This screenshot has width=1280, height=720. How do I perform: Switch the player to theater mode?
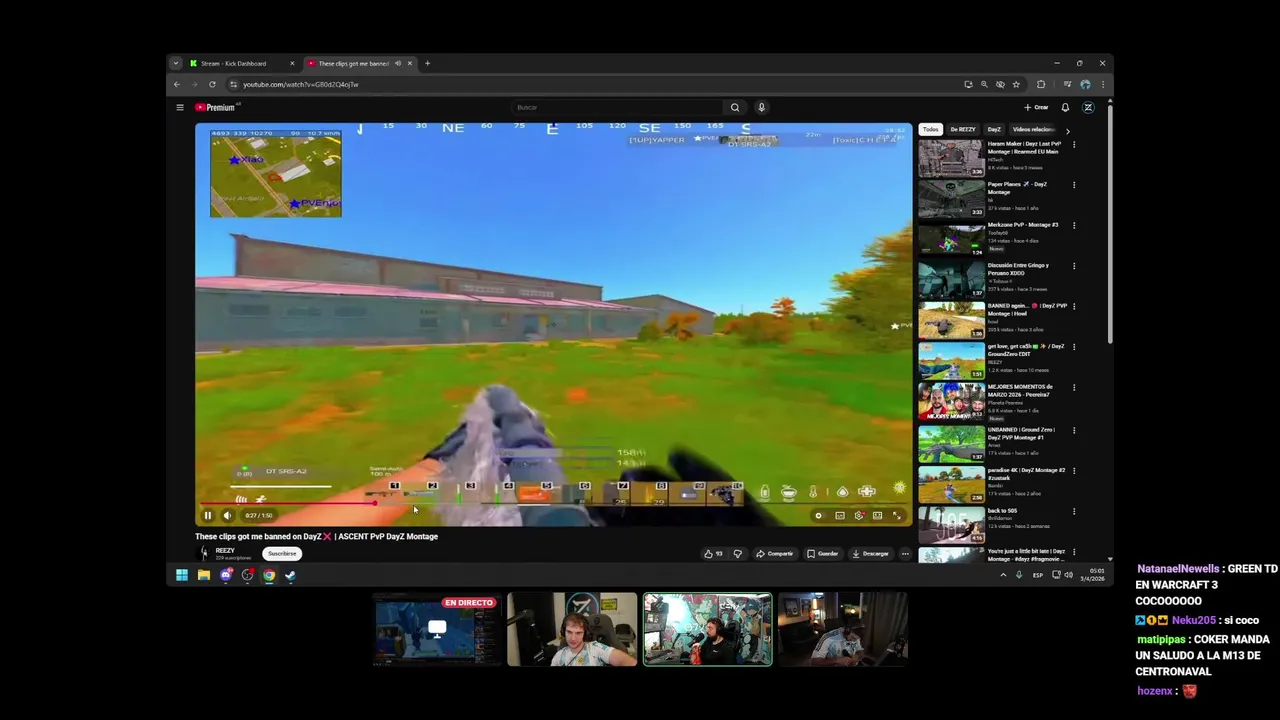878,516
